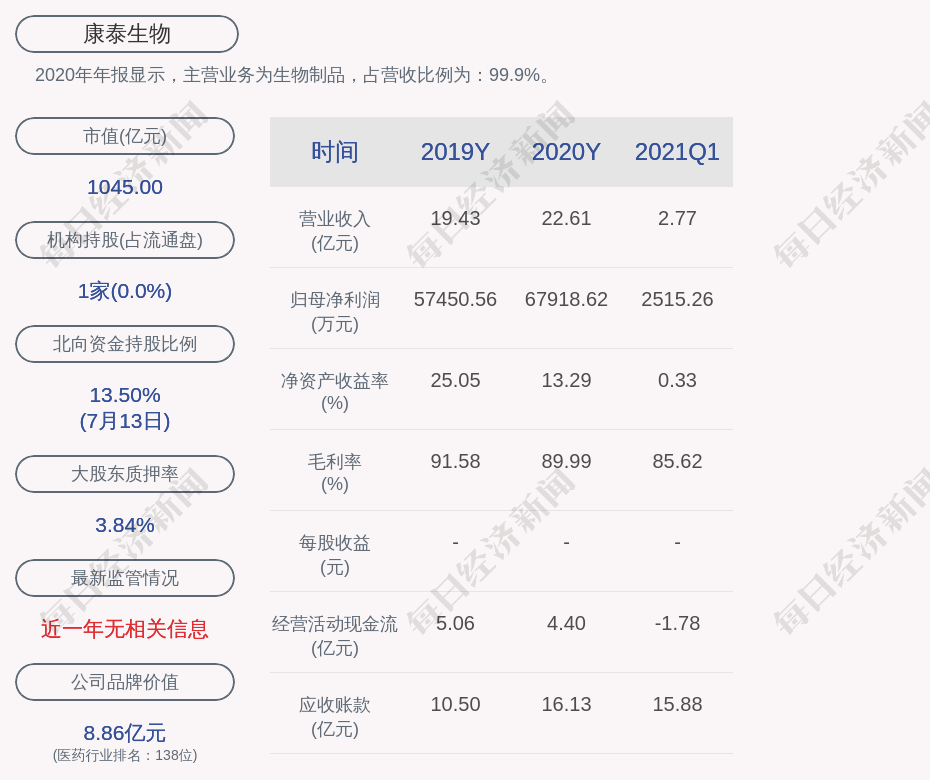
Task: Click the market value 1045.00 figure
Action: click(125, 187)
